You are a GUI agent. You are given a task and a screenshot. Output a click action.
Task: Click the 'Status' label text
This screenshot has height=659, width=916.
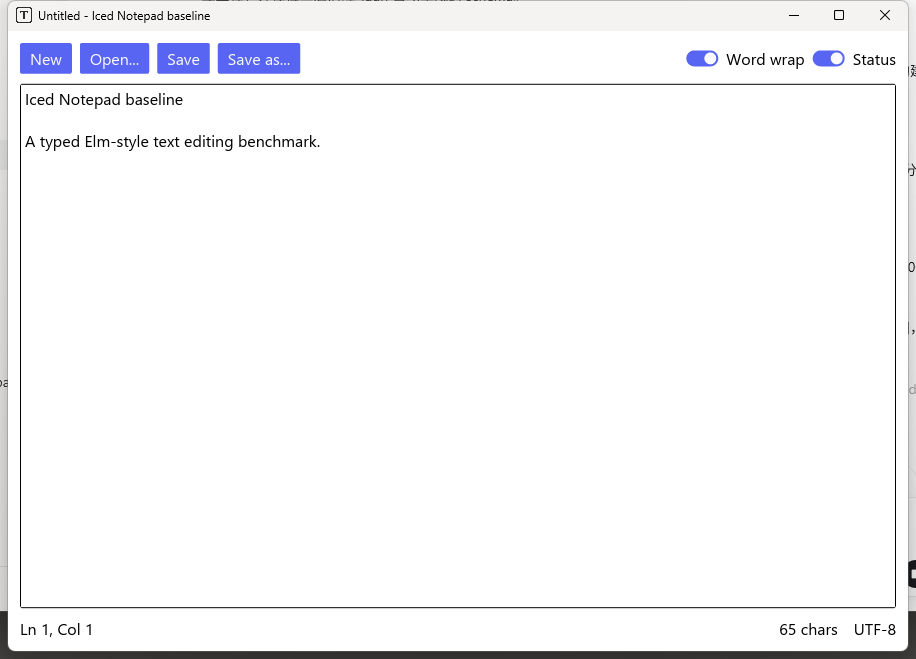point(874,60)
